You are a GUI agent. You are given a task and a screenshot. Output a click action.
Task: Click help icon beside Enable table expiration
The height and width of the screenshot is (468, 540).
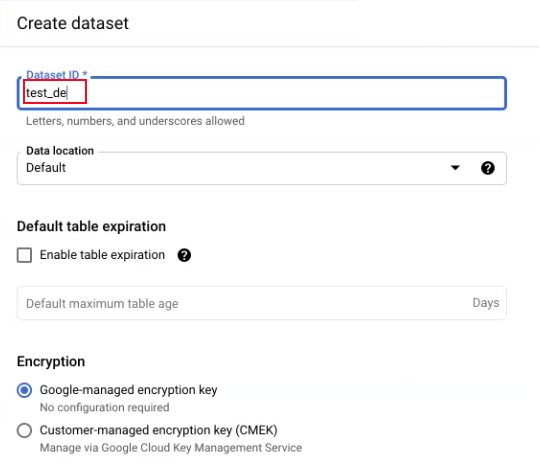click(184, 255)
